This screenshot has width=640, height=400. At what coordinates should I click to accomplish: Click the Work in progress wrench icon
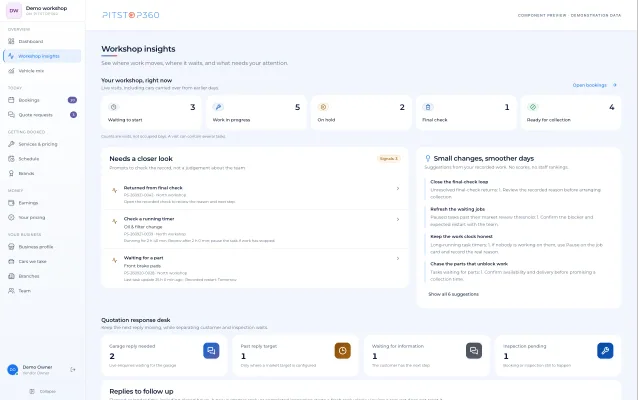pyautogui.click(x=218, y=107)
